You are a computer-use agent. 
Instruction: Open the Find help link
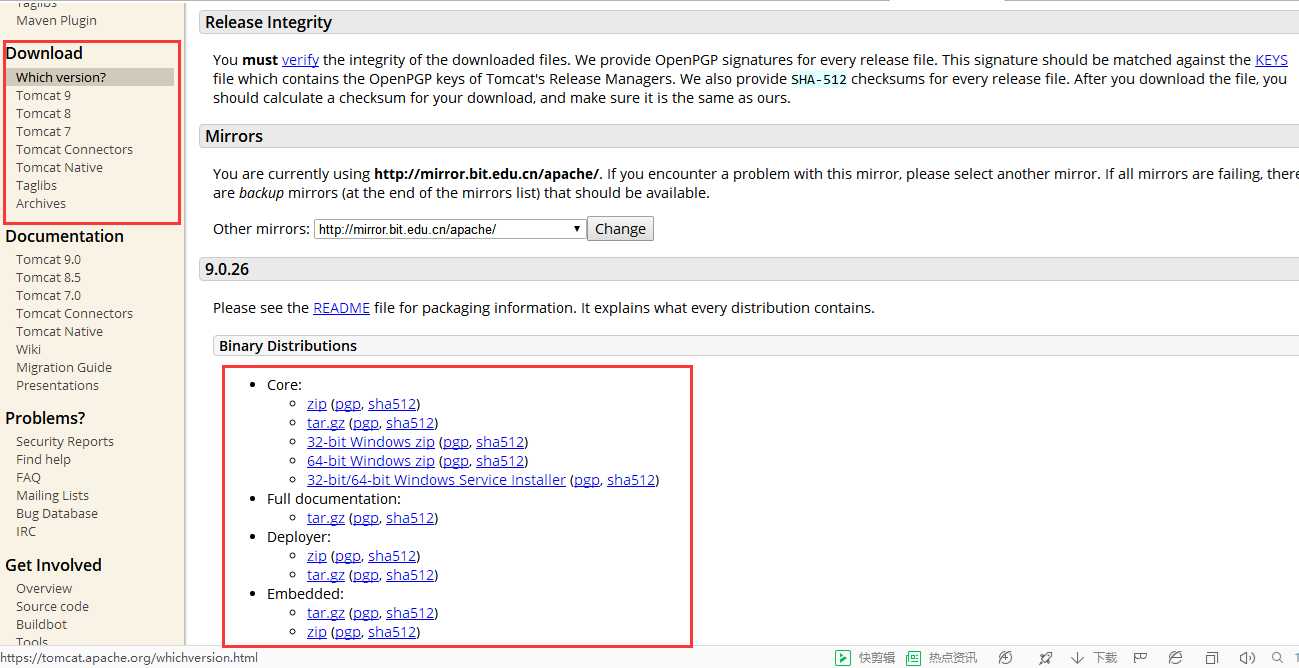coord(43,459)
